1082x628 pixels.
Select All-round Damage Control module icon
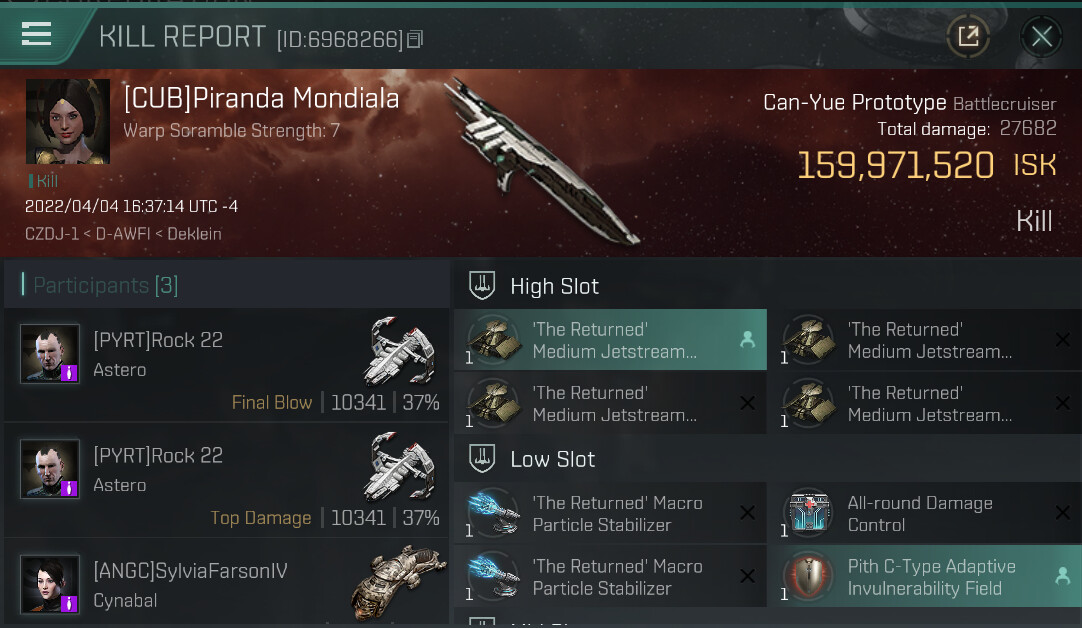click(809, 513)
